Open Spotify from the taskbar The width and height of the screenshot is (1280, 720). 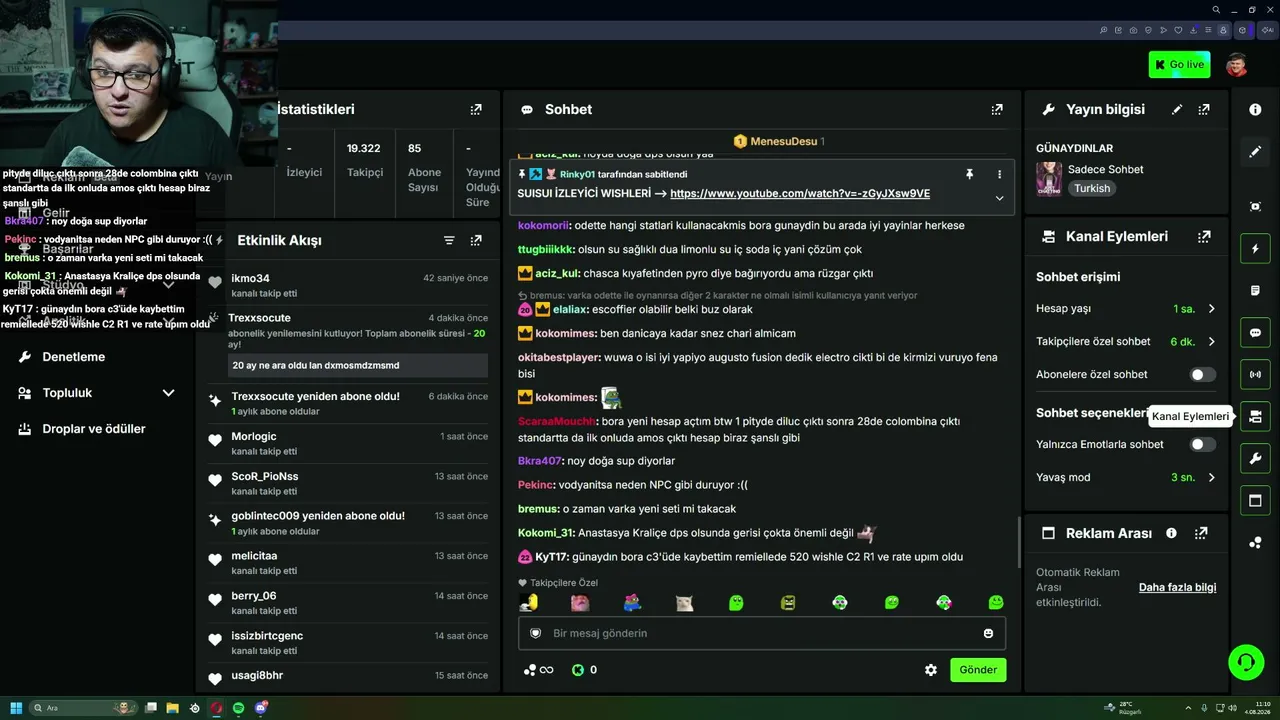coord(239,708)
